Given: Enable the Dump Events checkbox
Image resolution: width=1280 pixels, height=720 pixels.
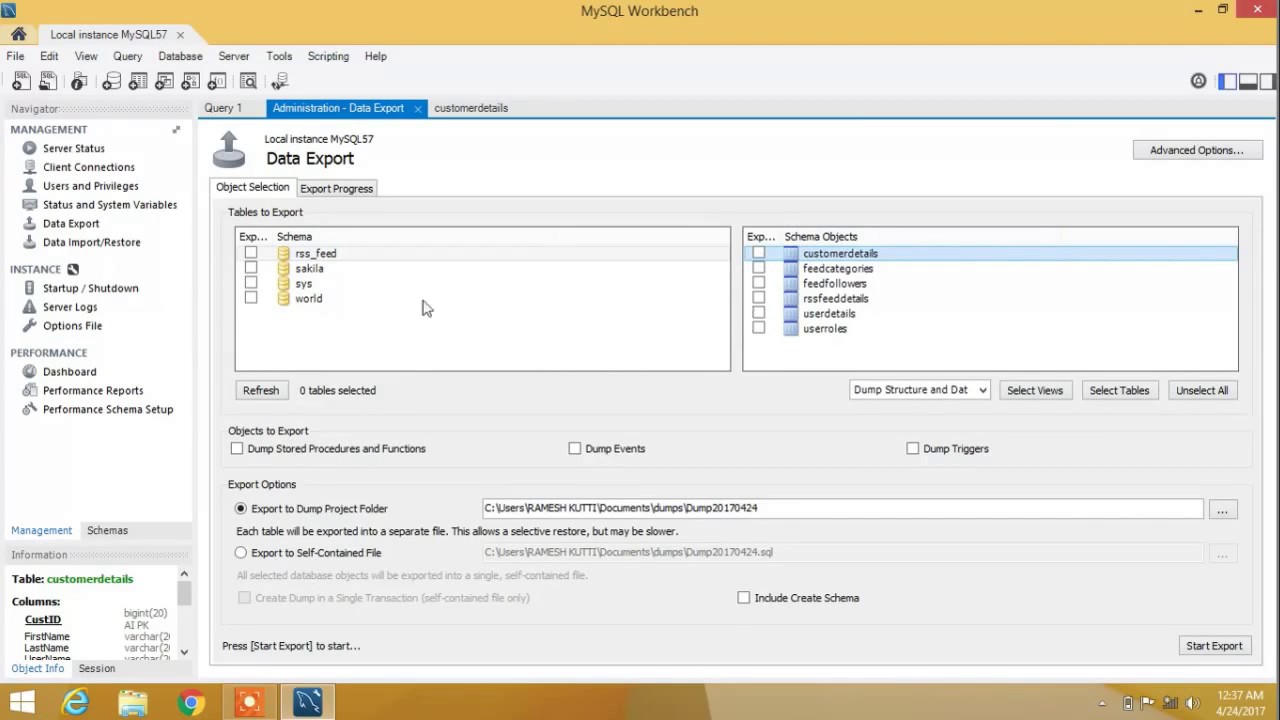Looking at the screenshot, I should (x=575, y=449).
